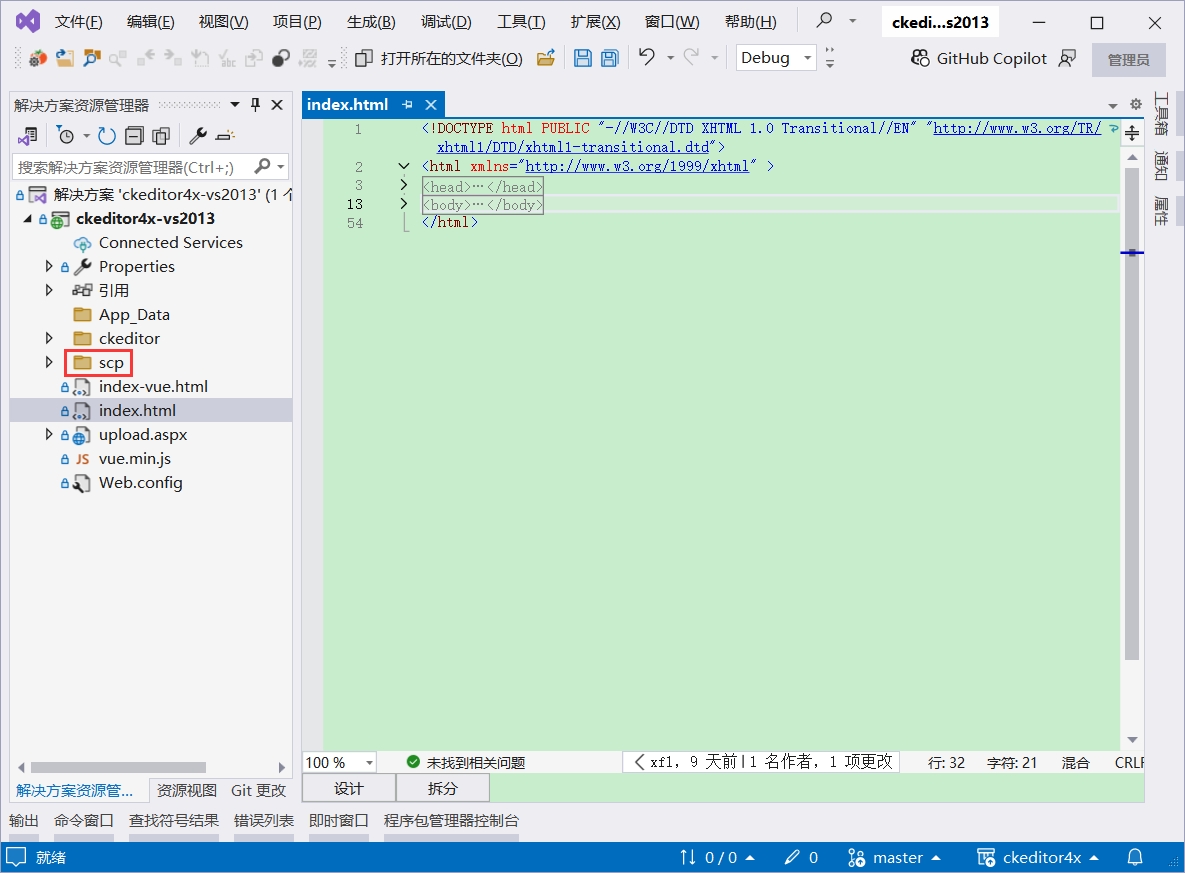Click the 设计 view button

349,788
